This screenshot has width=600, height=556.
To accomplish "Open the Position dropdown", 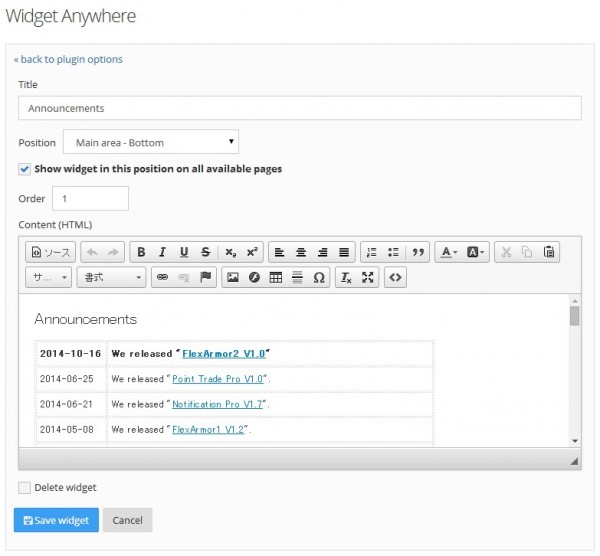I will pos(151,142).
